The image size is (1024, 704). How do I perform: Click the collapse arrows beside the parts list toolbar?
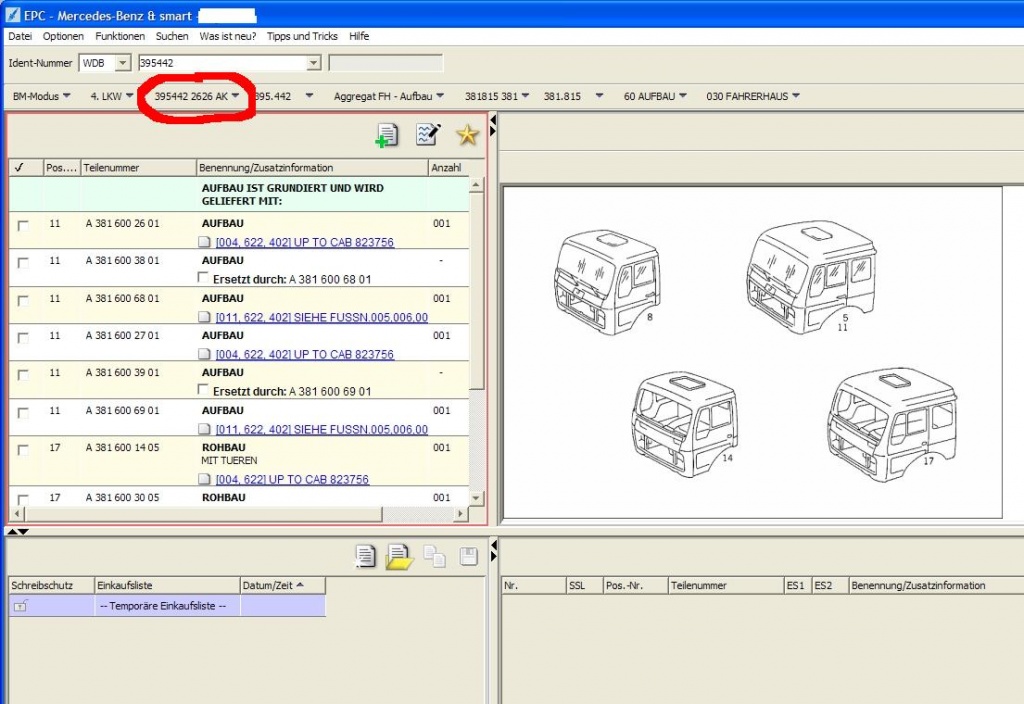pos(493,125)
